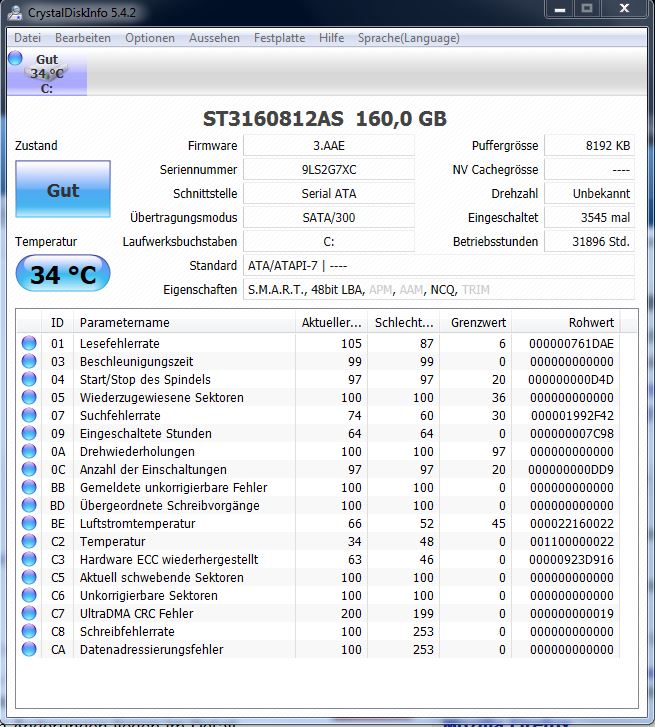Maximize the CrystalDiskInfo window

(x=587, y=9)
